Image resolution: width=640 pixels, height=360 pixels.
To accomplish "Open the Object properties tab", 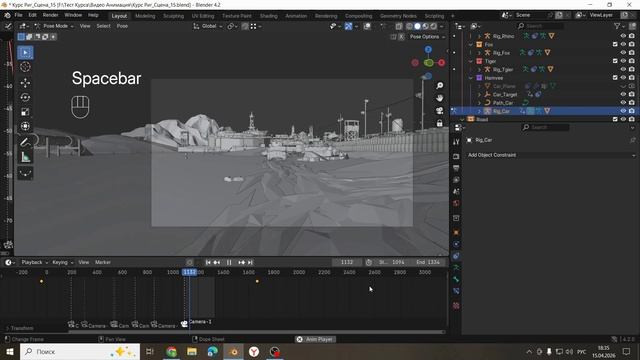I will click(456, 232).
